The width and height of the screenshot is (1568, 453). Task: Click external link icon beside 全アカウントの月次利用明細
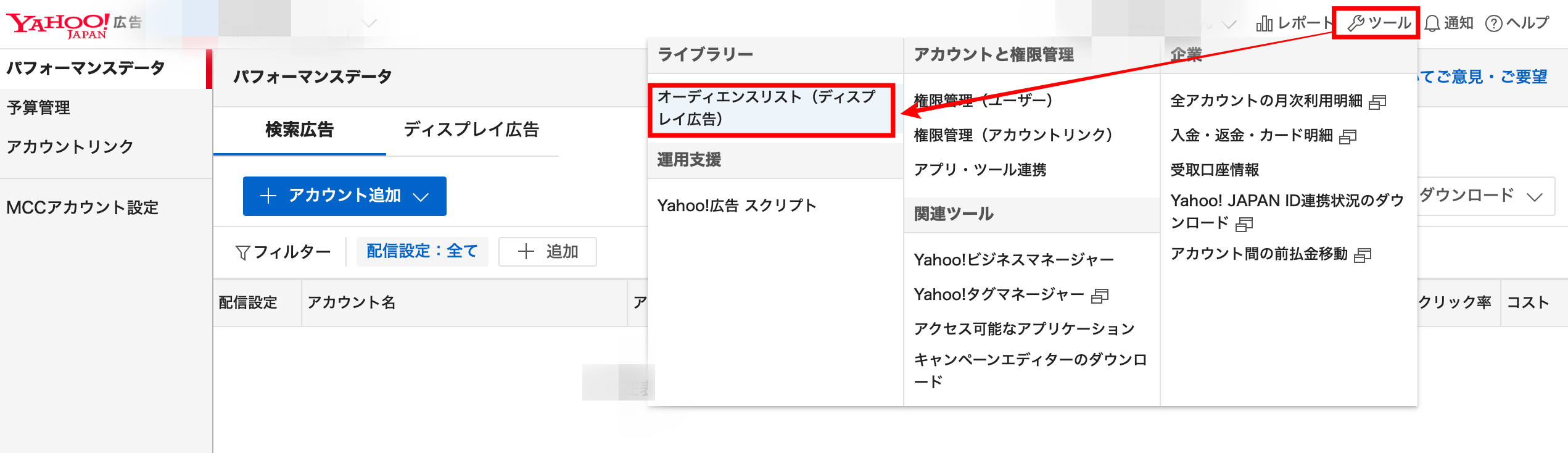(1377, 102)
